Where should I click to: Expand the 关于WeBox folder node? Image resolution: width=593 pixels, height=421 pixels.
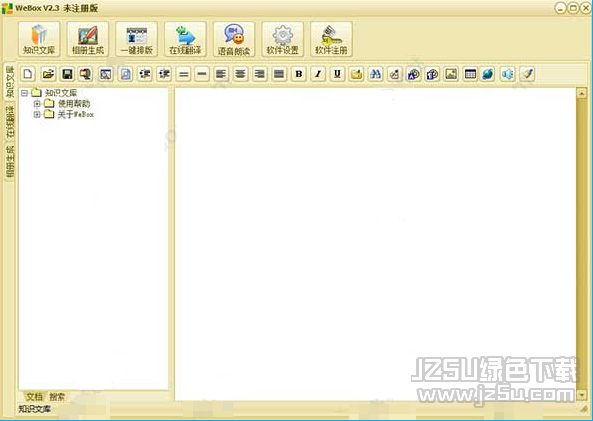(x=37, y=114)
